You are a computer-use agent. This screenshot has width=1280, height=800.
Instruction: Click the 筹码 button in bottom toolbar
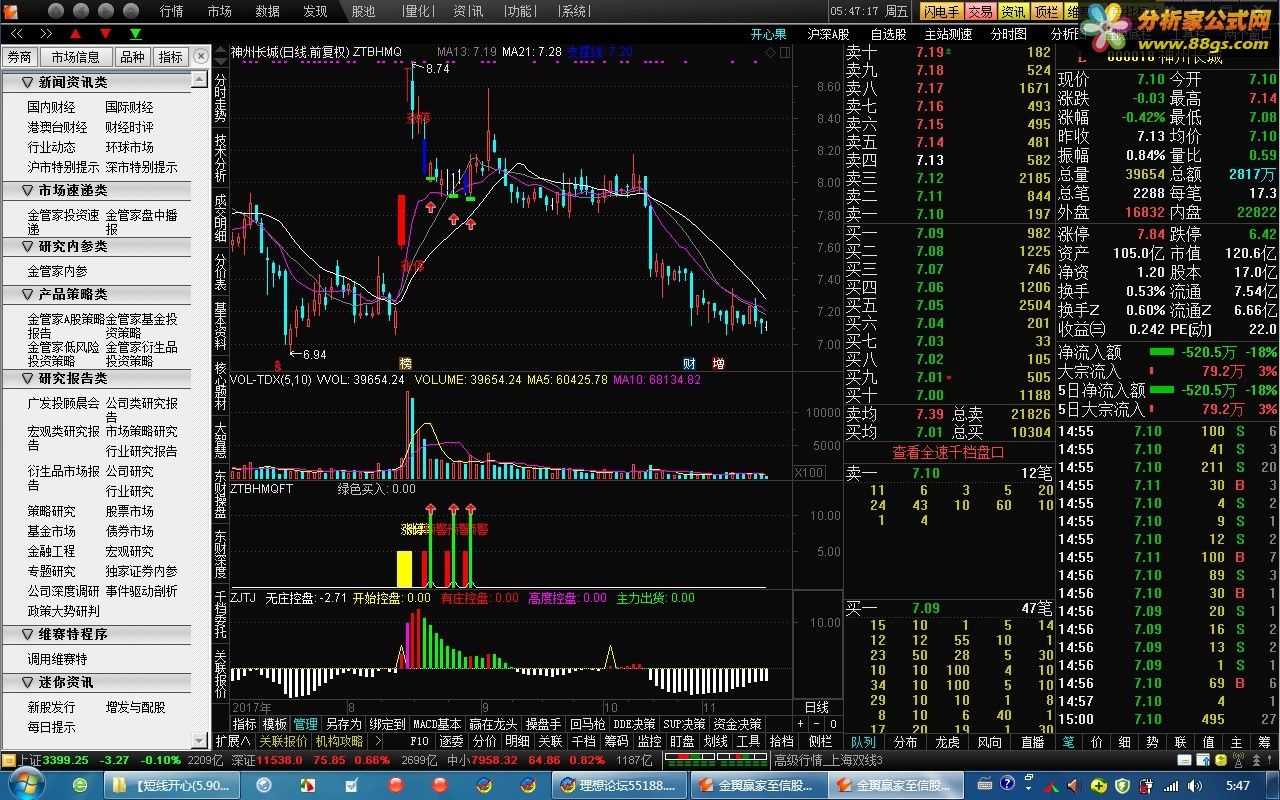coord(617,741)
